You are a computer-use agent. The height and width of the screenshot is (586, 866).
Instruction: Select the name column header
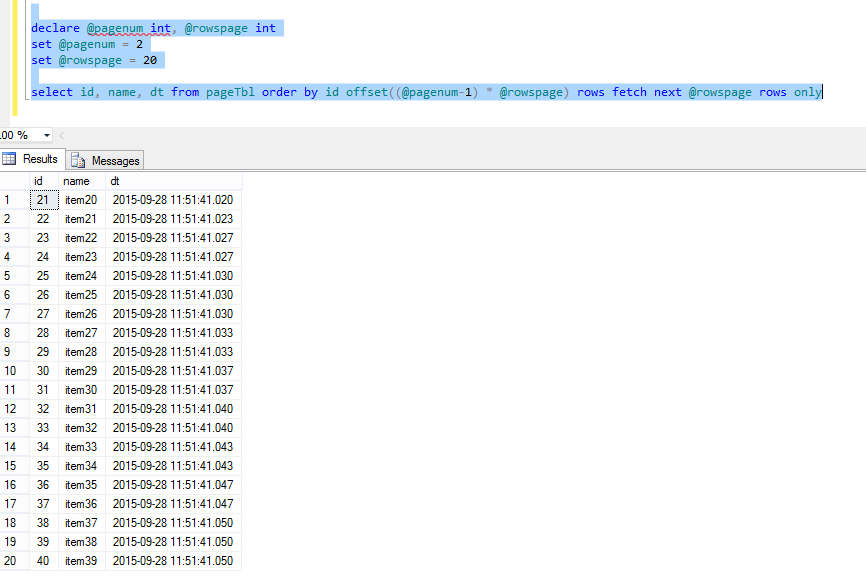click(76, 181)
